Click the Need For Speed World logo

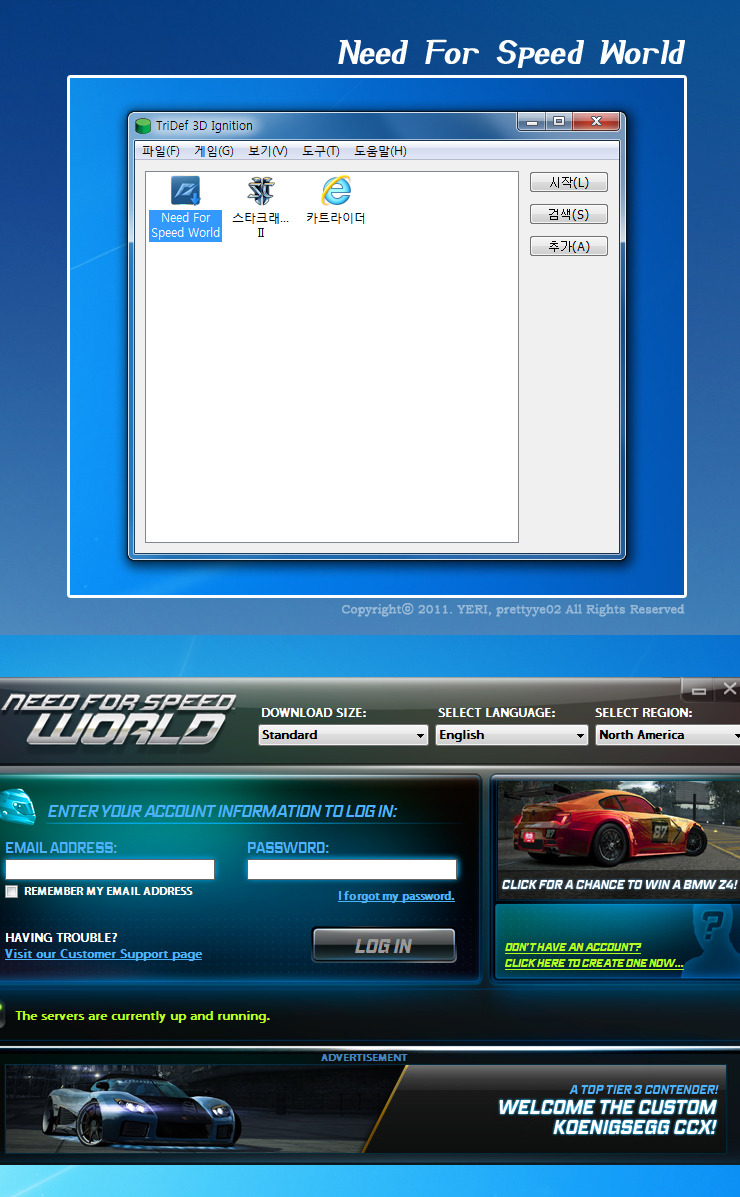tap(118, 719)
